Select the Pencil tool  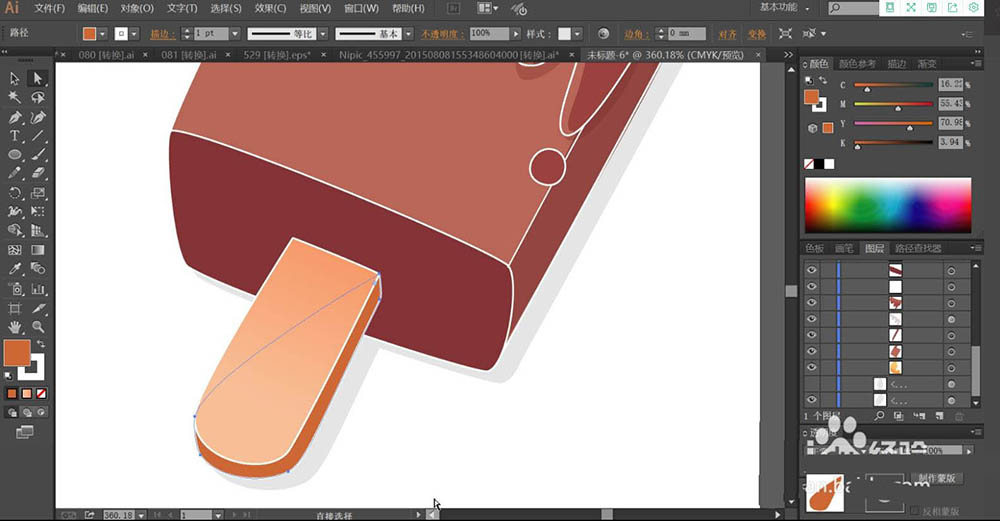tap(15, 173)
